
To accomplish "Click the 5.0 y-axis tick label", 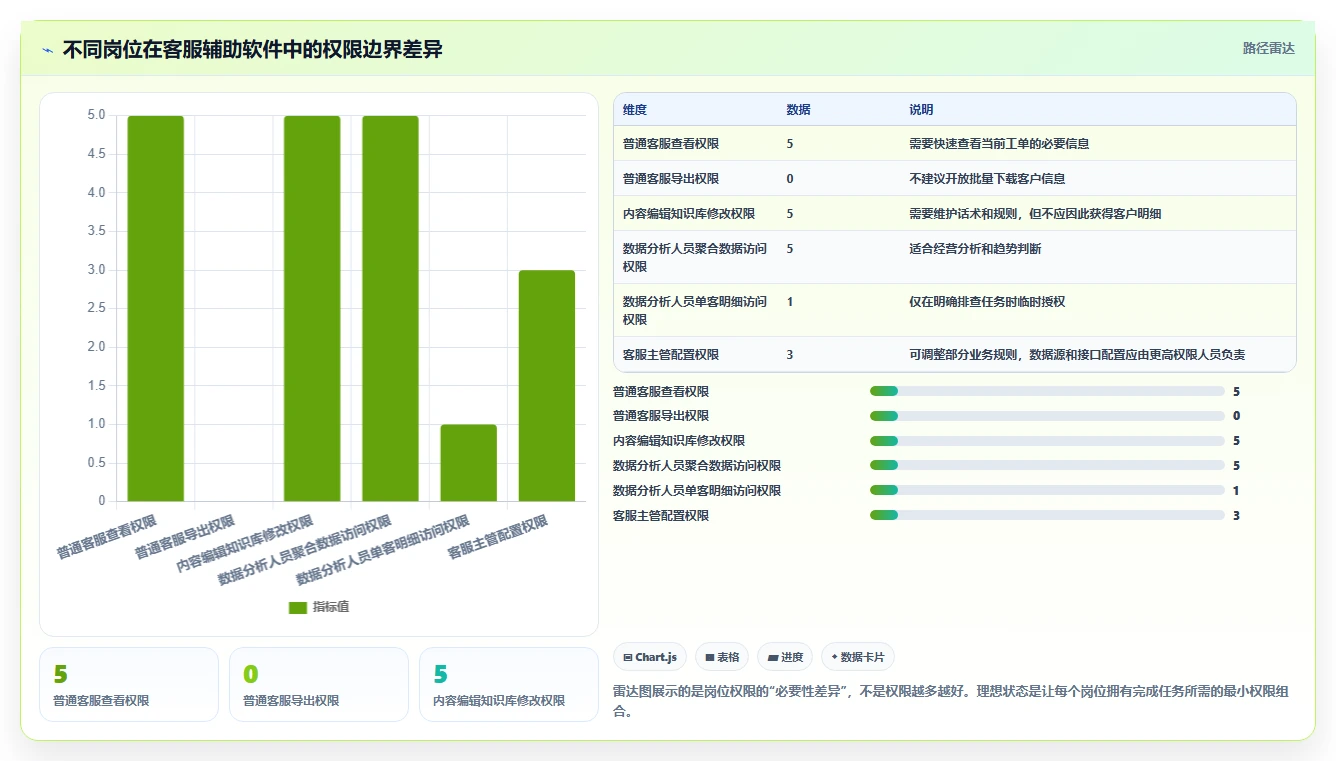I will point(96,115).
